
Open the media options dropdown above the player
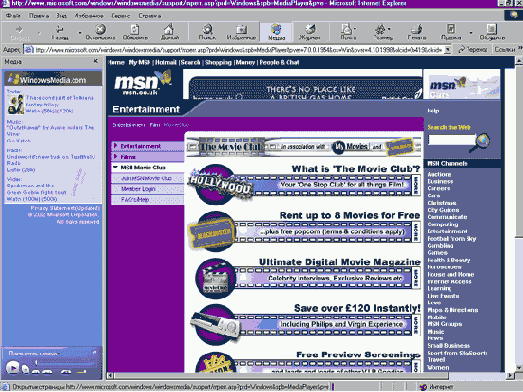click(x=34, y=353)
